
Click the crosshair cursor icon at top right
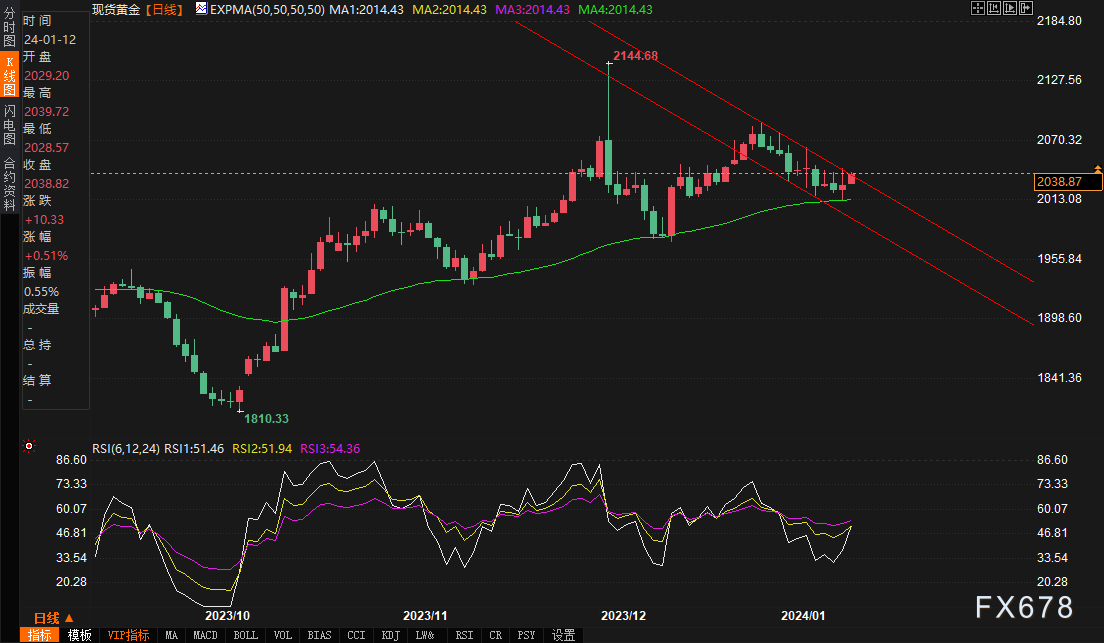point(976,8)
